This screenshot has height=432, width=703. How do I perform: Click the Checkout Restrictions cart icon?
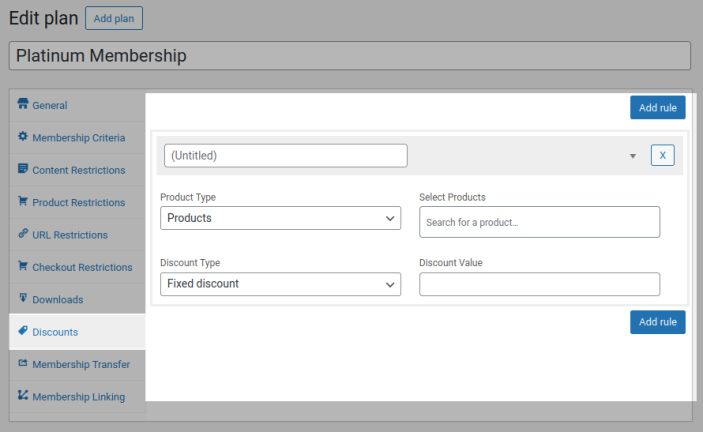pyautogui.click(x=23, y=266)
